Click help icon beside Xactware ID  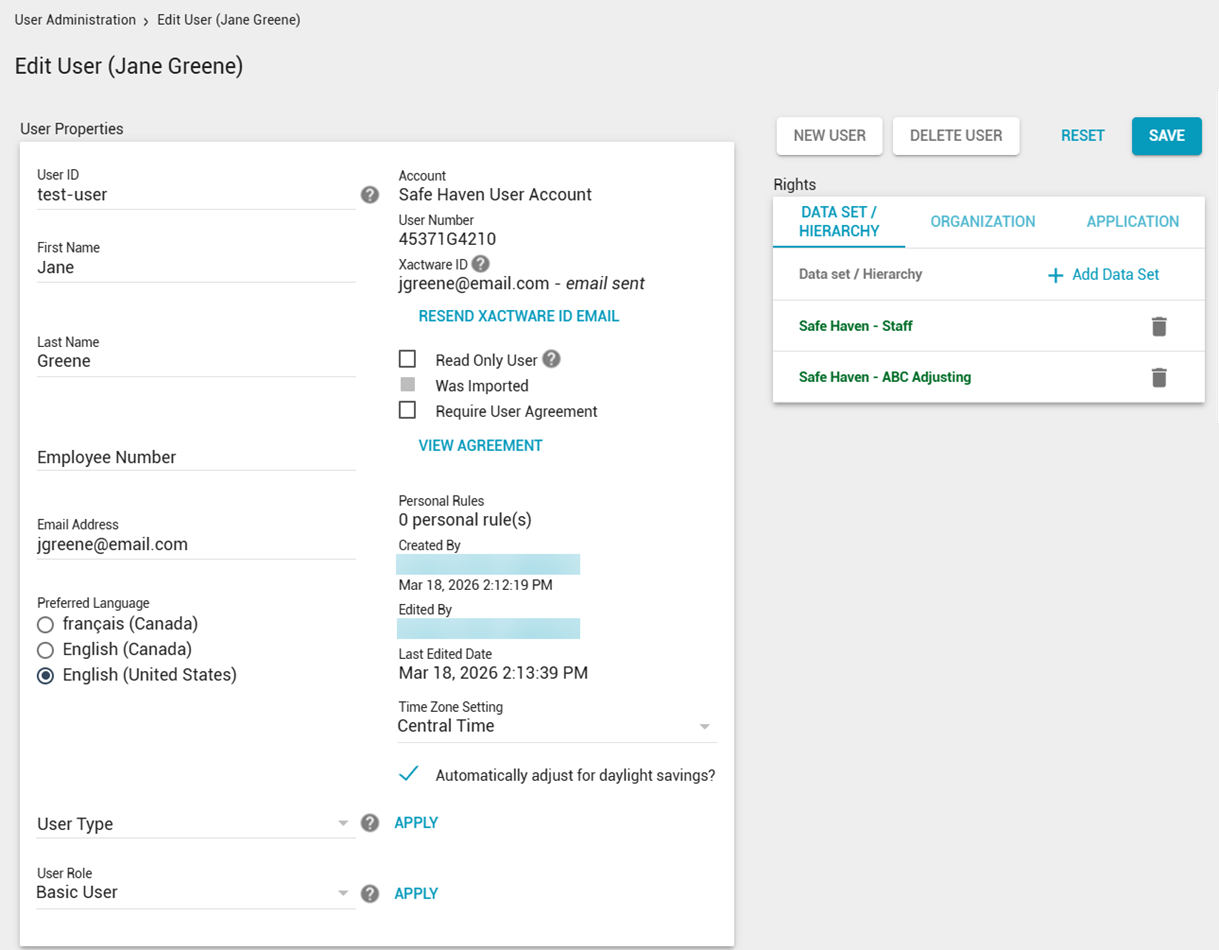480,264
